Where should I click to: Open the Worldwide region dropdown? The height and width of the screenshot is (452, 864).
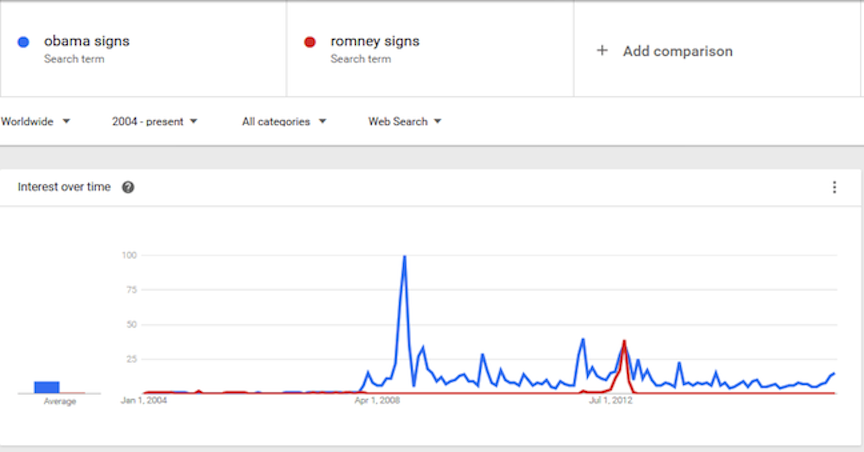36,121
